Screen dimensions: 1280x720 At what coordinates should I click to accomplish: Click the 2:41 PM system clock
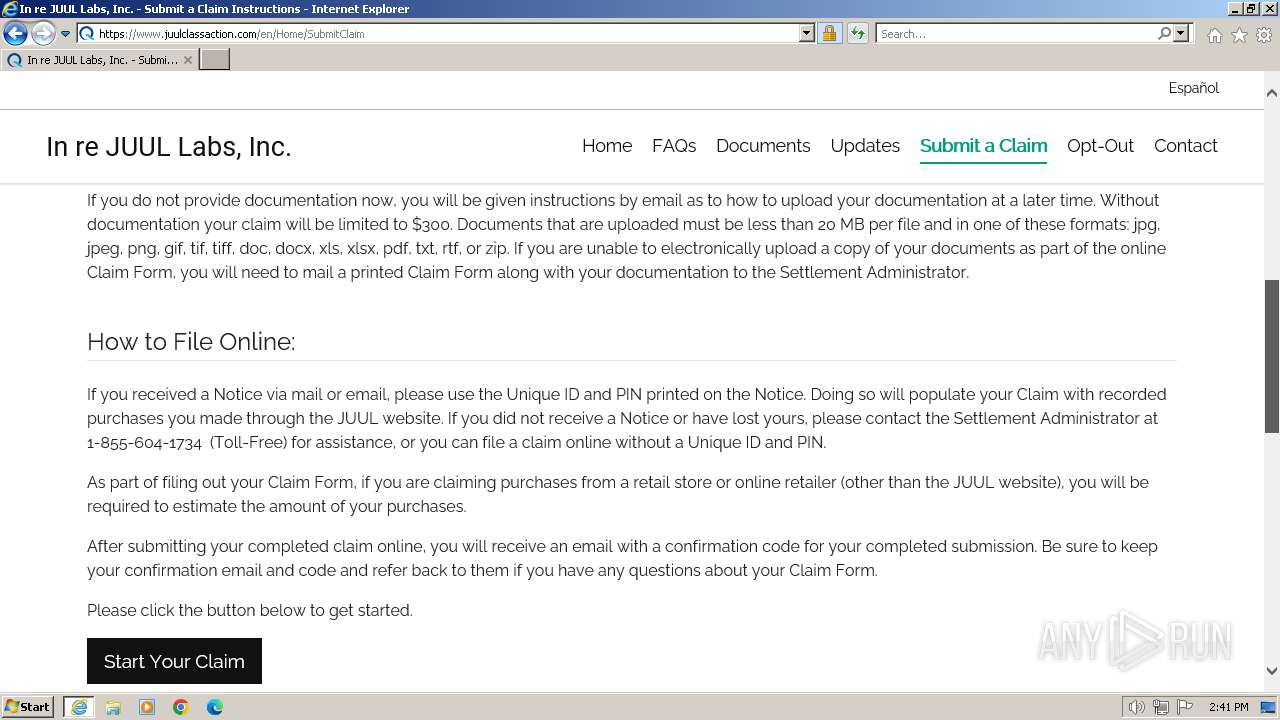[x=1228, y=707]
